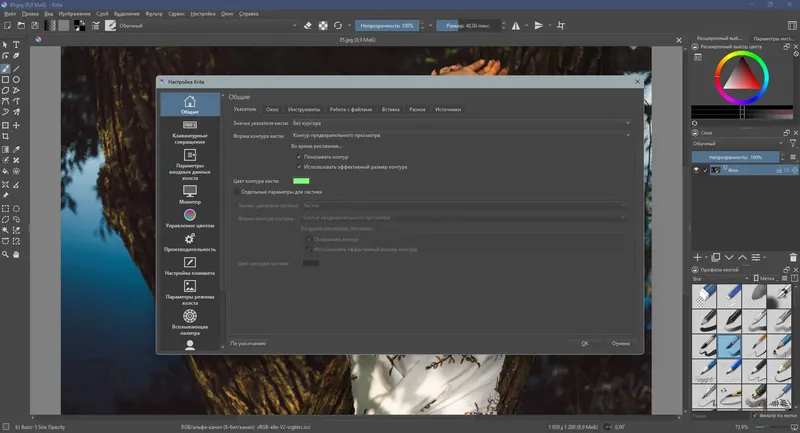Open the Значок указателя кисти dropdown
The image size is (800, 433).
pos(460,123)
